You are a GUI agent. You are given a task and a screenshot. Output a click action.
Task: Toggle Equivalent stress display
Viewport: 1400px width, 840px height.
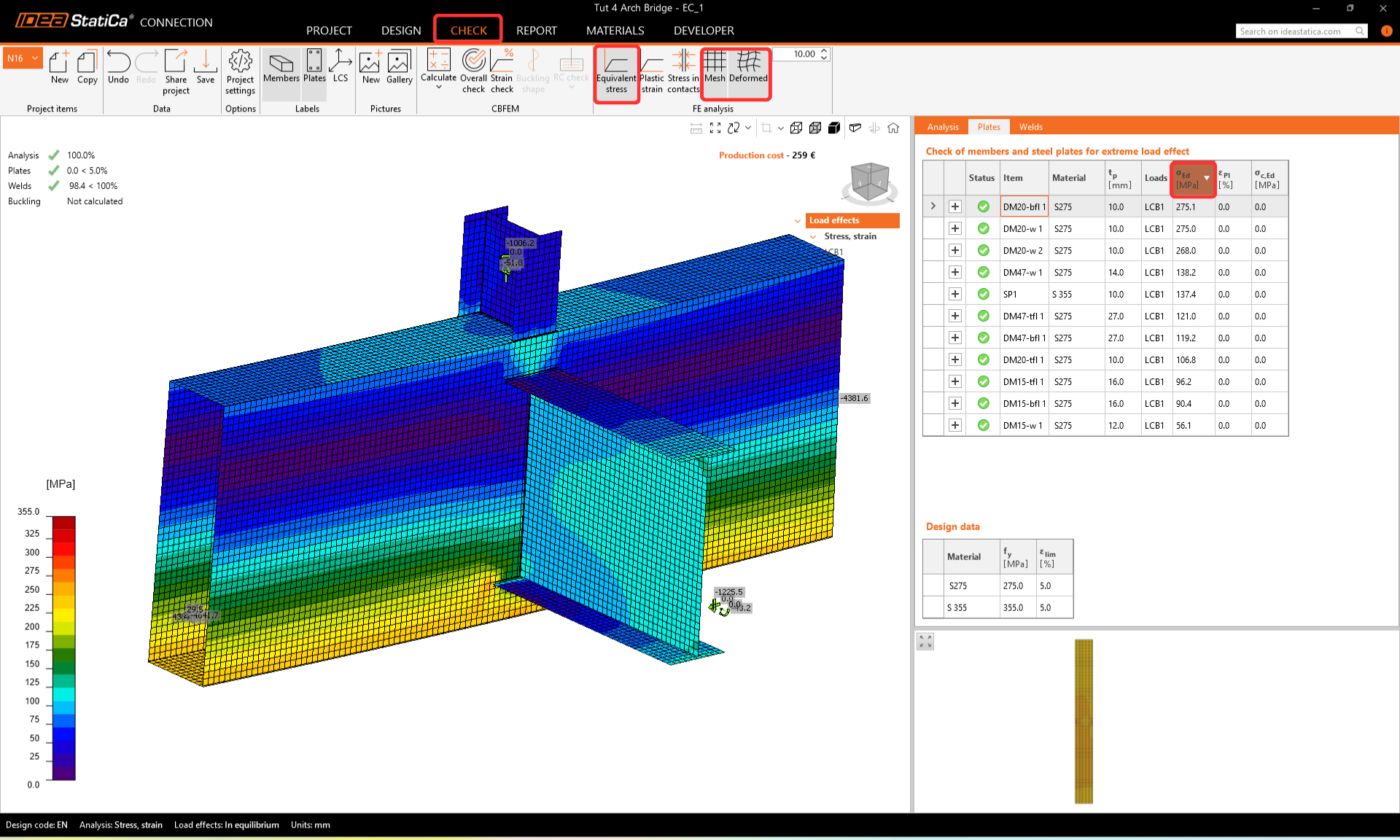pos(616,73)
